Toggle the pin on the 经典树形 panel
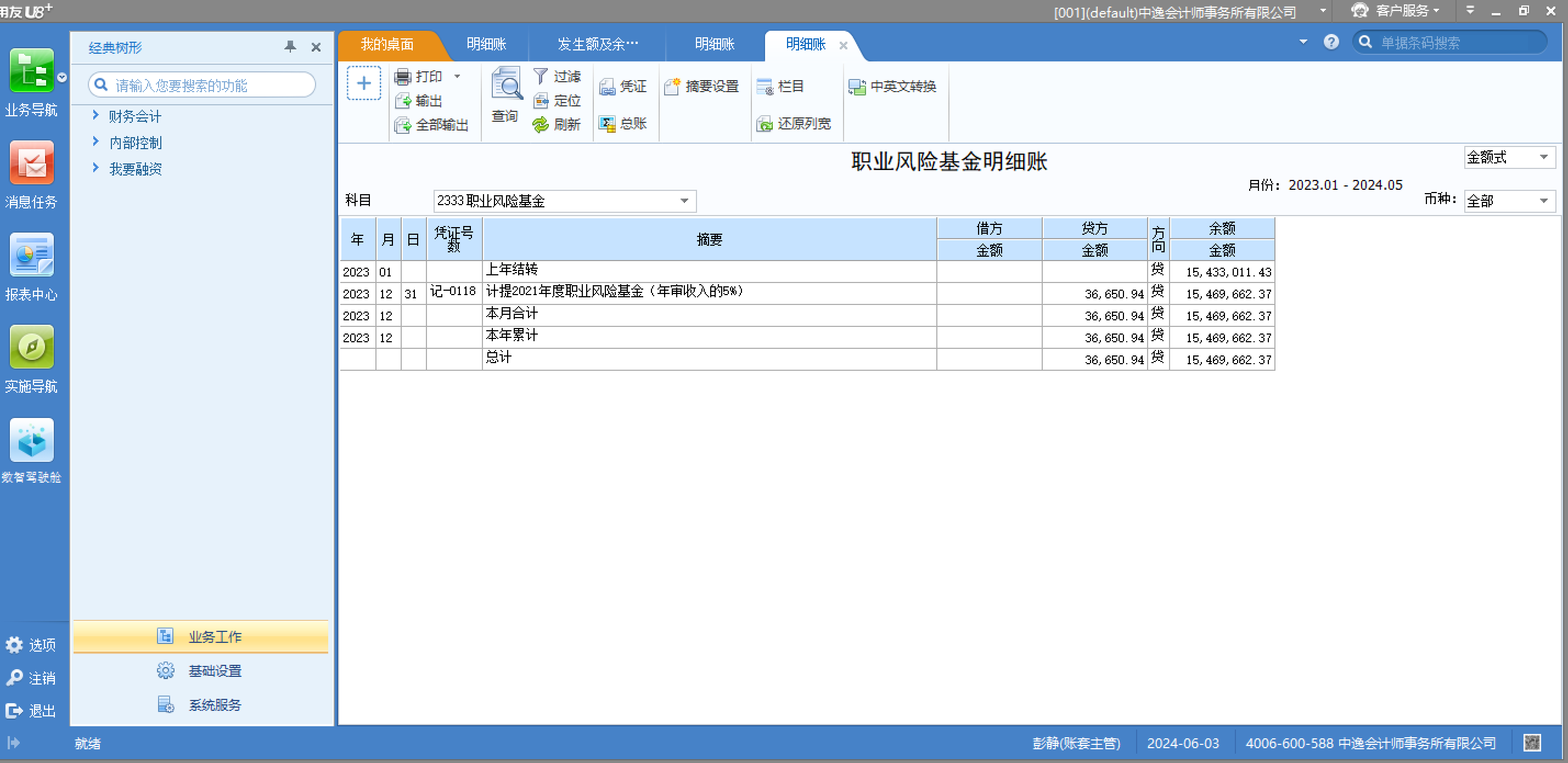The height and width of the screenshot is (763, 1568). coord(290,47)
